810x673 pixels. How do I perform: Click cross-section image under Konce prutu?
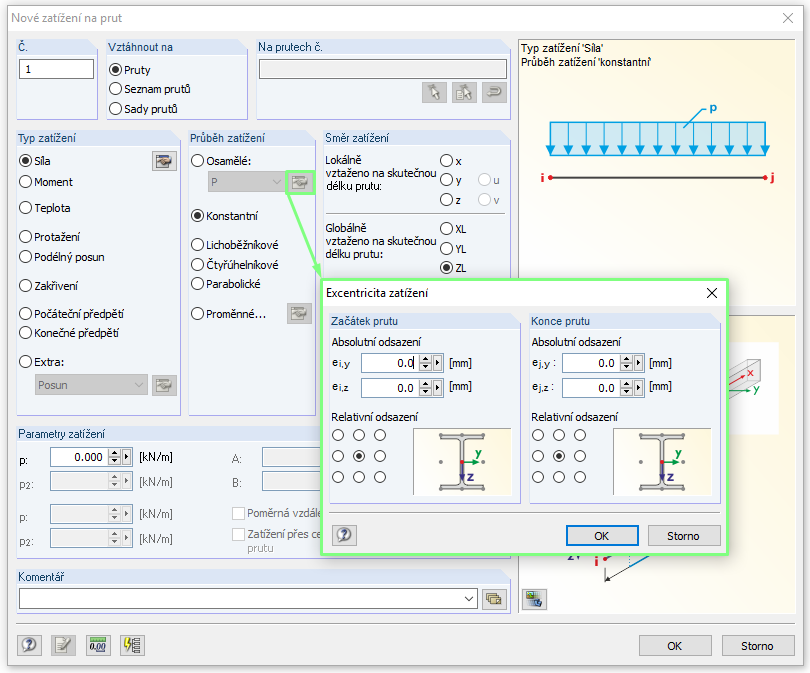662,461
